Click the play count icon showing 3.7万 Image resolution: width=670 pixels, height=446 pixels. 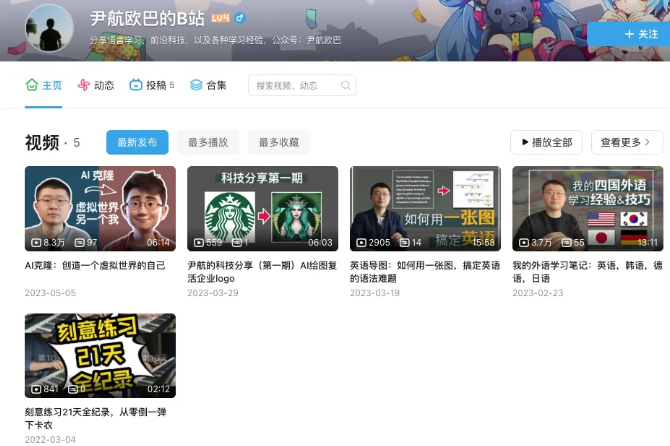click(523, 243)
